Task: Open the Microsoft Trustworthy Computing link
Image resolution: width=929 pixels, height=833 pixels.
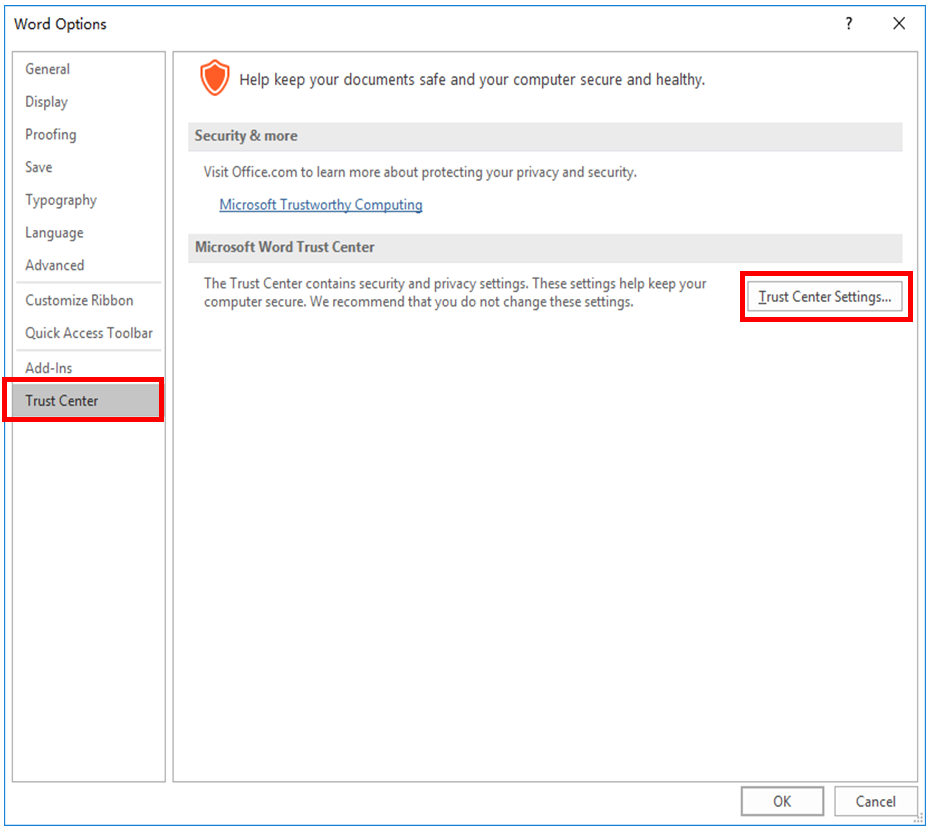Action: (x=321, y=205)
